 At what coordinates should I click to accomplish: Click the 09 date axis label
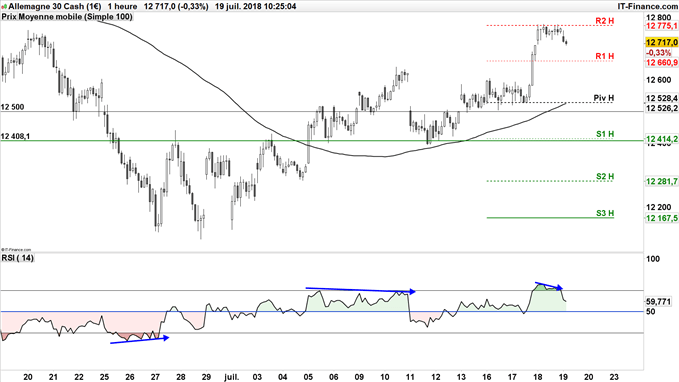click(x=359, y=377)
